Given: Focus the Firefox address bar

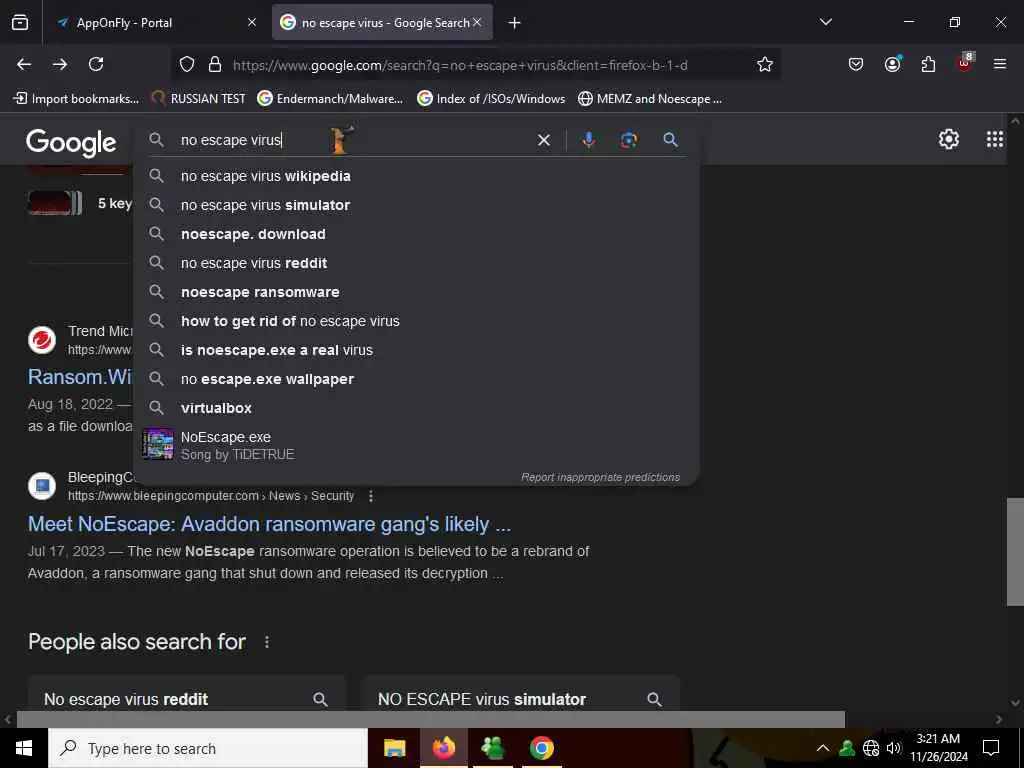Looking at the screenshot, I should coord(460,65).
